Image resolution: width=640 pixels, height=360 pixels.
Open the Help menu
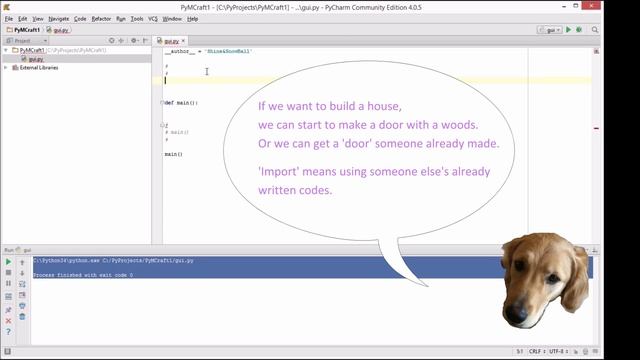(192, 19)
